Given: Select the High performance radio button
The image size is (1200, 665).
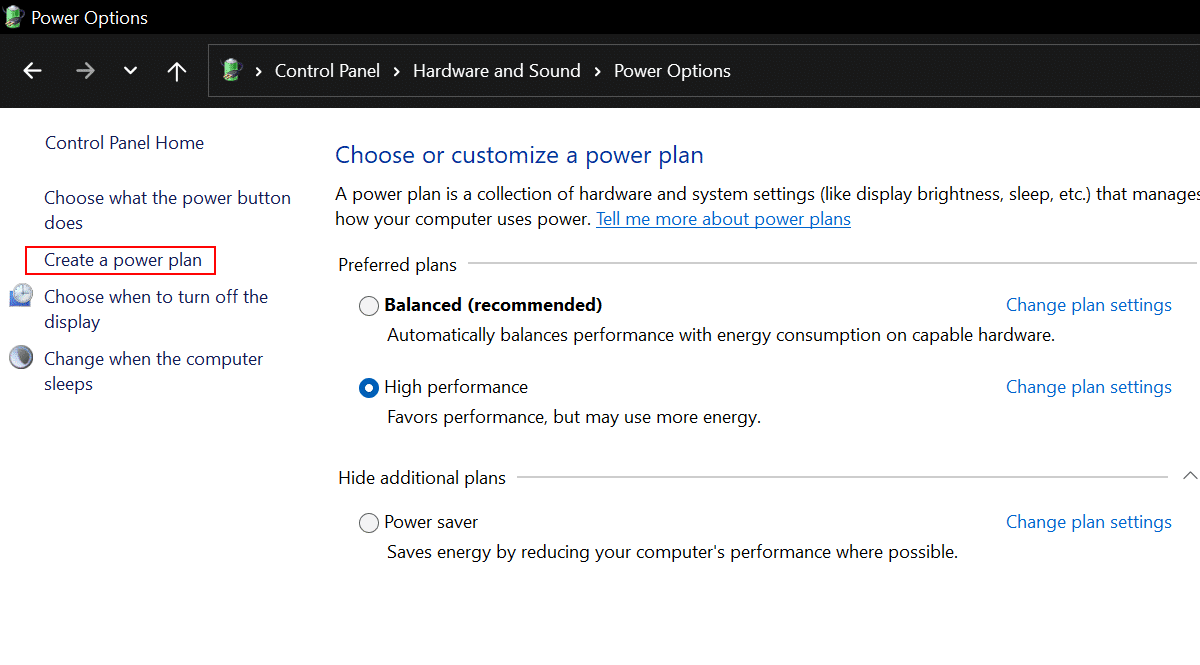Looking at the screenshot, I should pos(369,388).
